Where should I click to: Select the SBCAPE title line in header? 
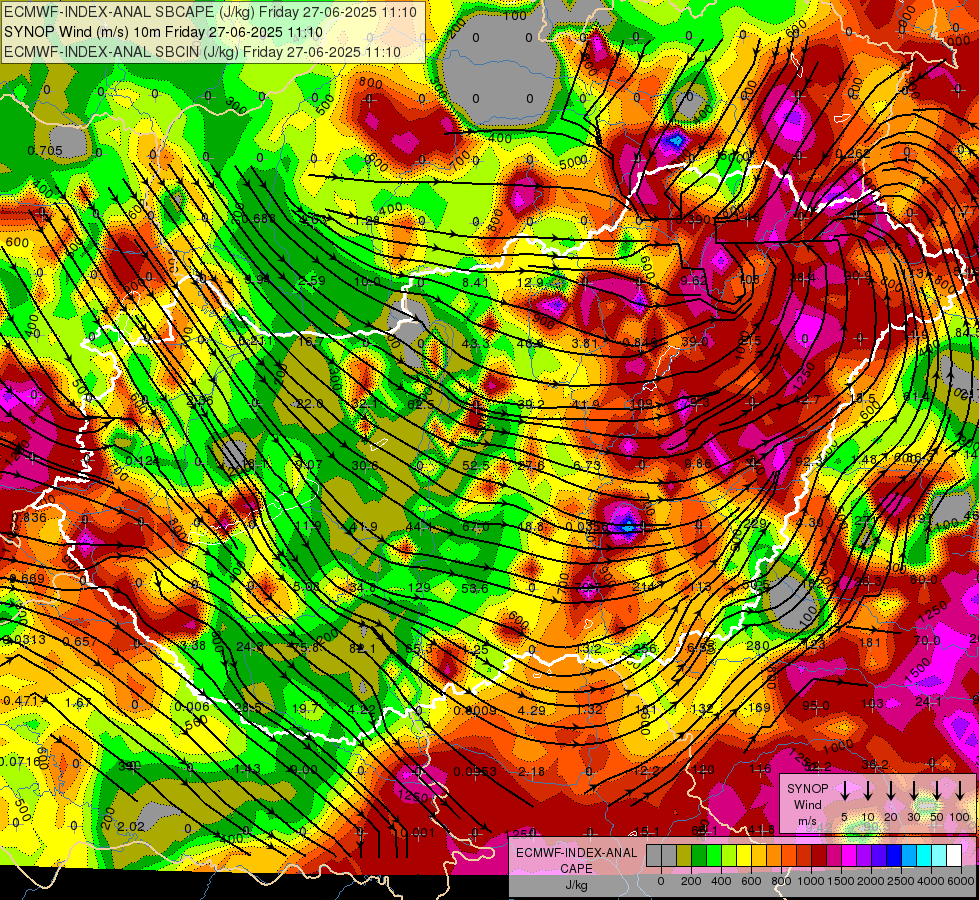(x=210, y=12)
